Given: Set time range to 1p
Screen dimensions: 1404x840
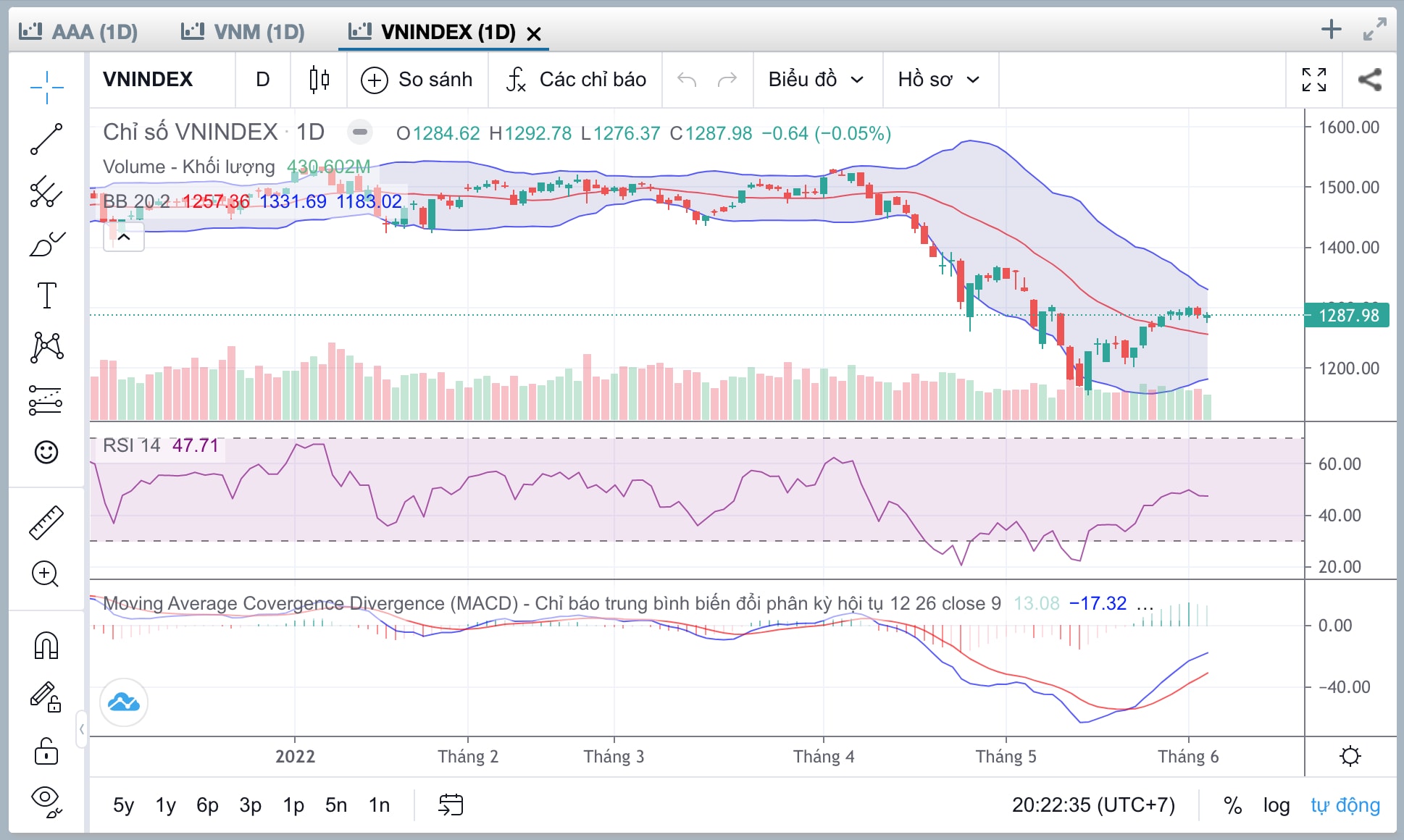Looking at the screenshot, I should (293, 805).
